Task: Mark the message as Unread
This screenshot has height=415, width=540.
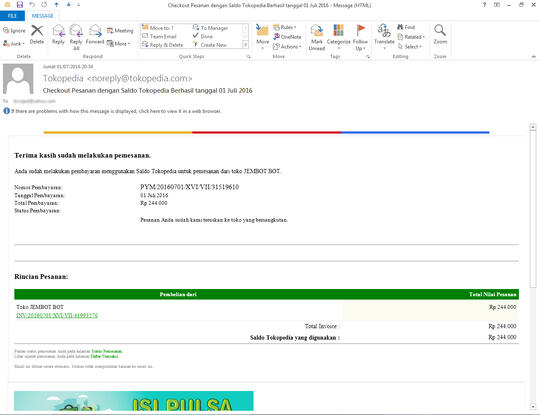Action: 317,38
